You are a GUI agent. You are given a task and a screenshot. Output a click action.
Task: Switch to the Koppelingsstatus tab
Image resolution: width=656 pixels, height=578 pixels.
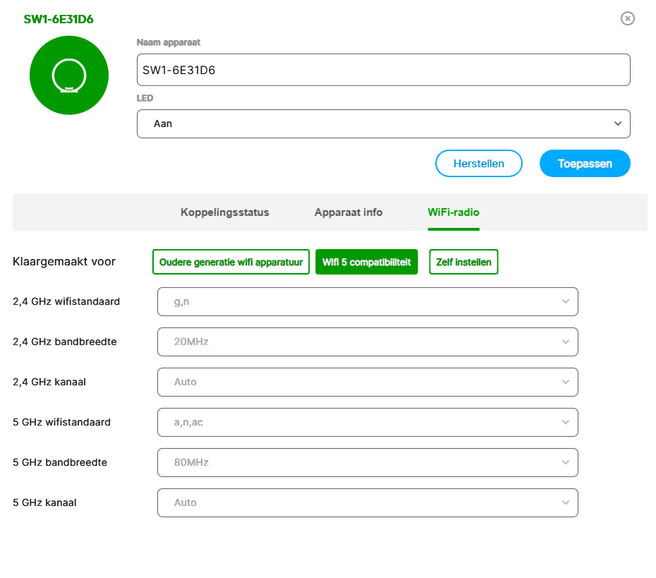coord(225,212)
